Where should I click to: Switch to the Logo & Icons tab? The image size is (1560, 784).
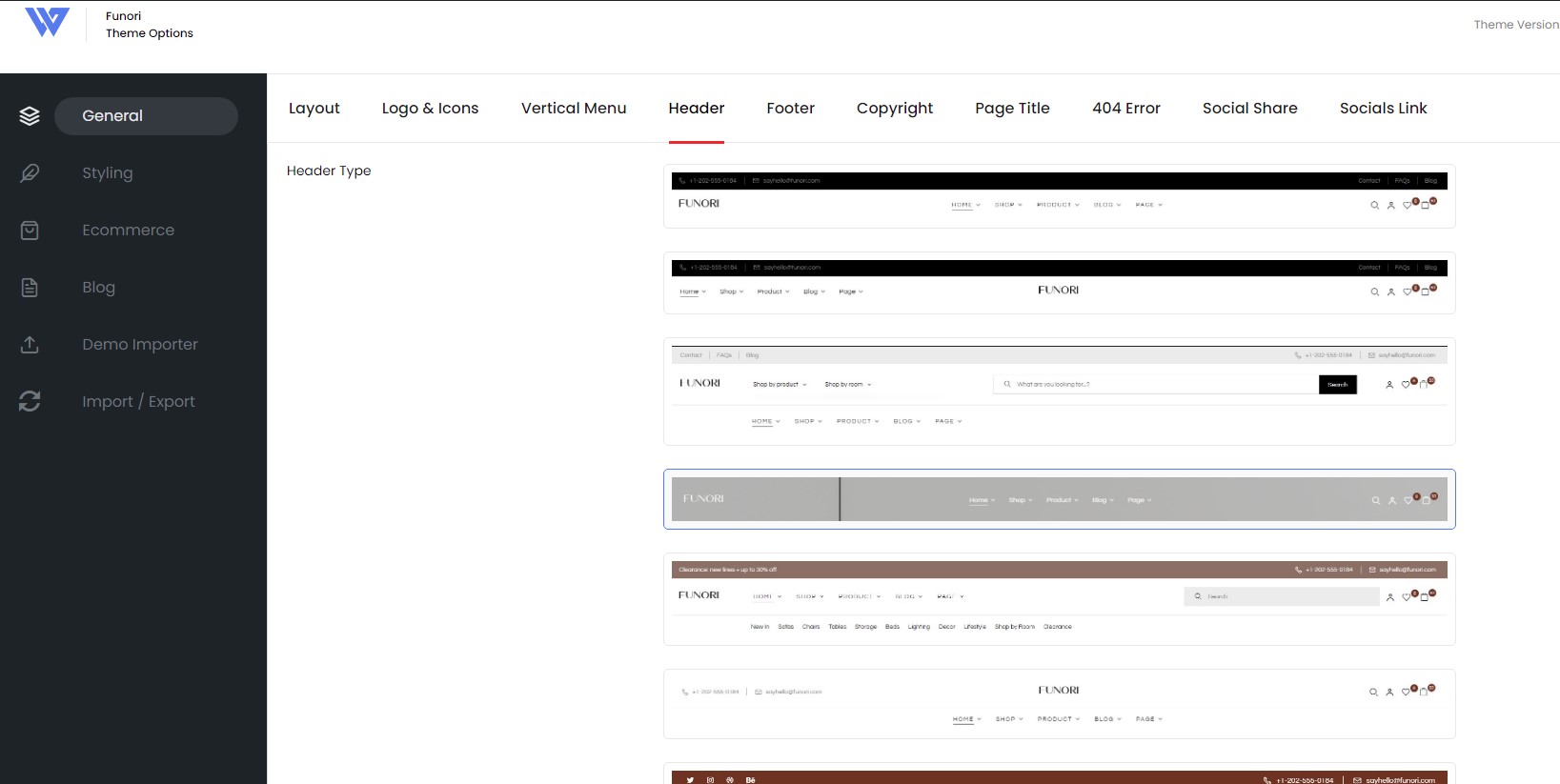431,109
